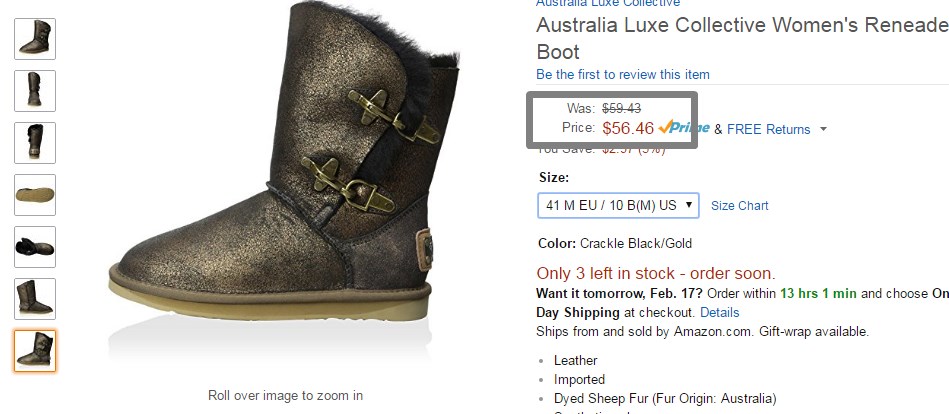Click the dropdown arrow in Size selector

[688, 205]
